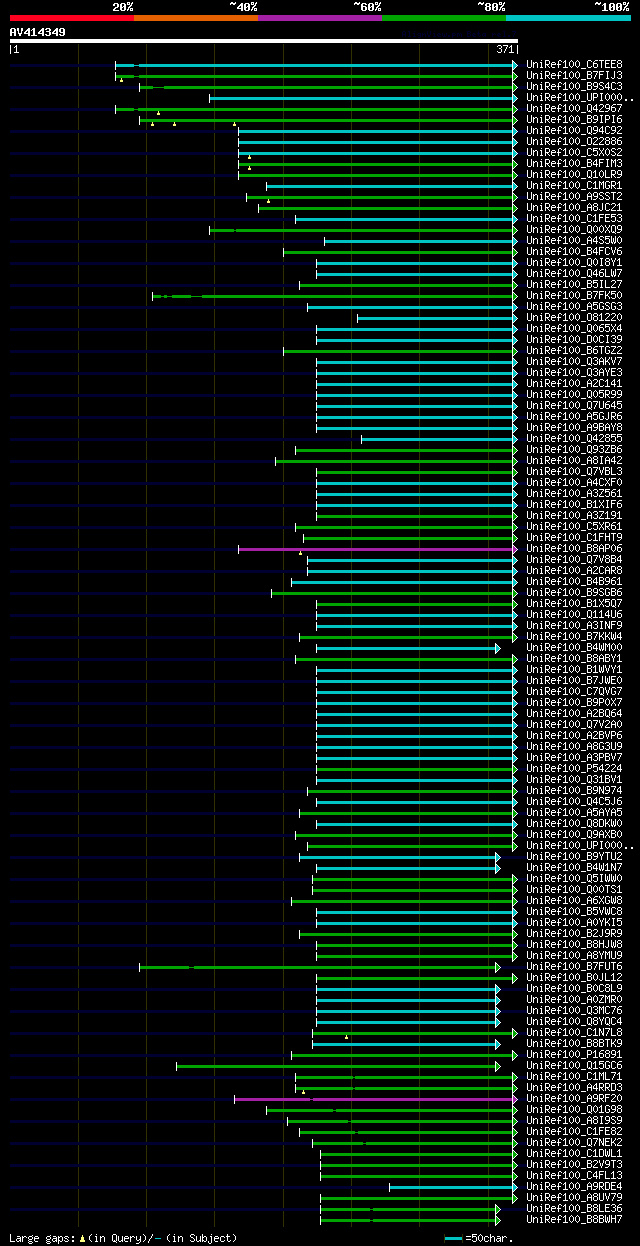
Task: Select hit label UniRef100_B4FCV6
Action: click(574, 251)
